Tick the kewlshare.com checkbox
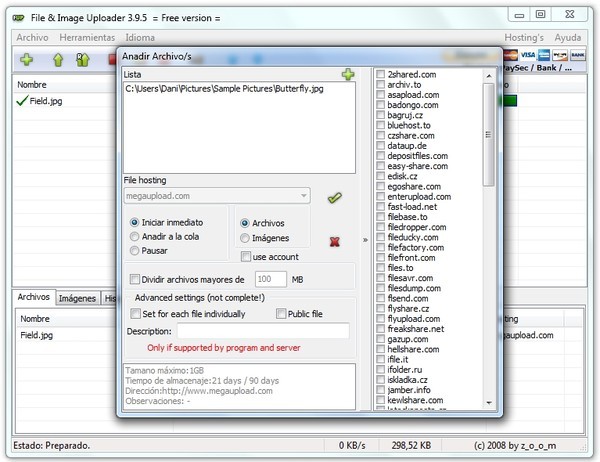The height and width of the screenshot is (462, 600). [x=380, y=400]
